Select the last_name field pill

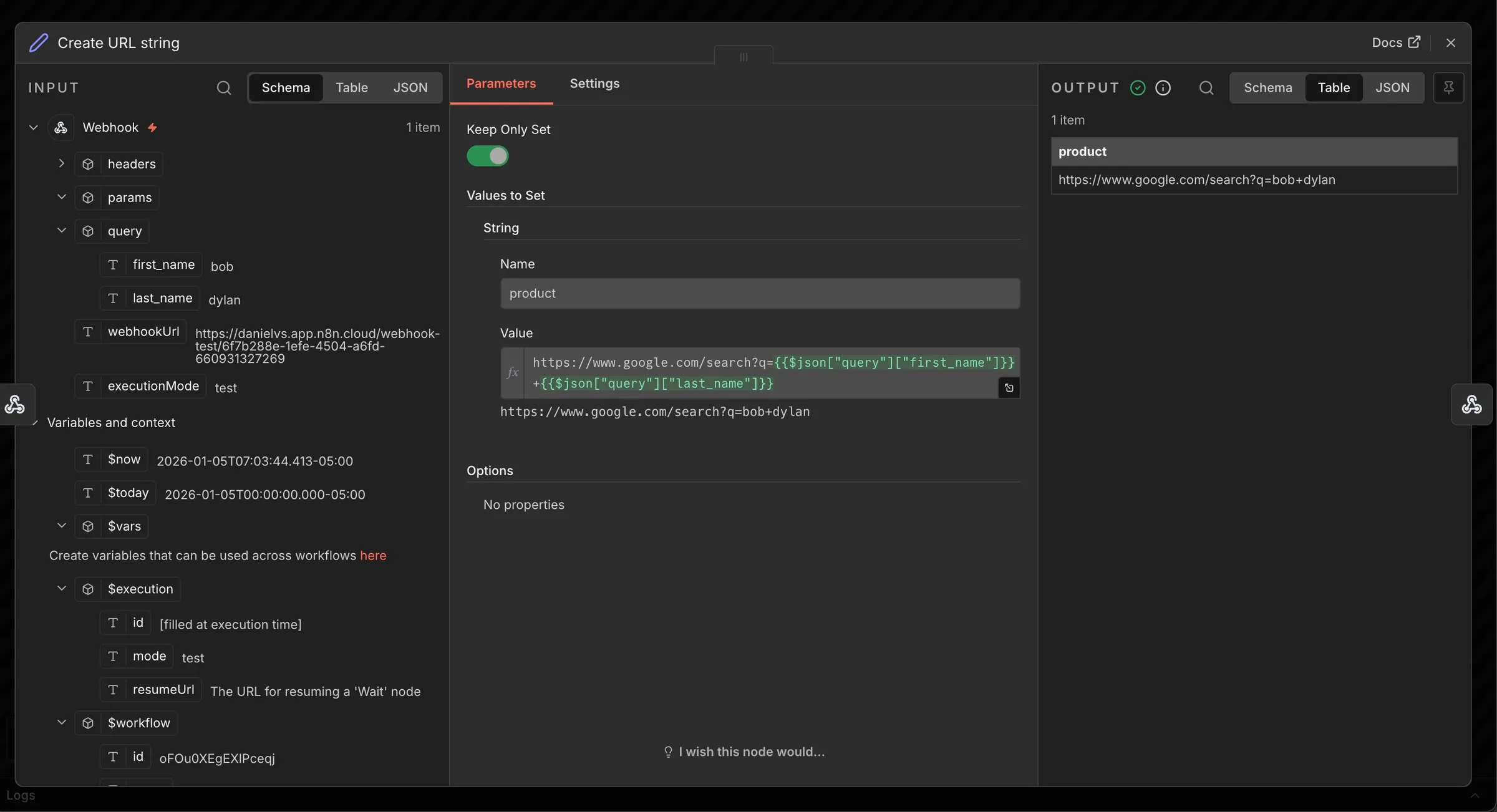tap(150, 299)
